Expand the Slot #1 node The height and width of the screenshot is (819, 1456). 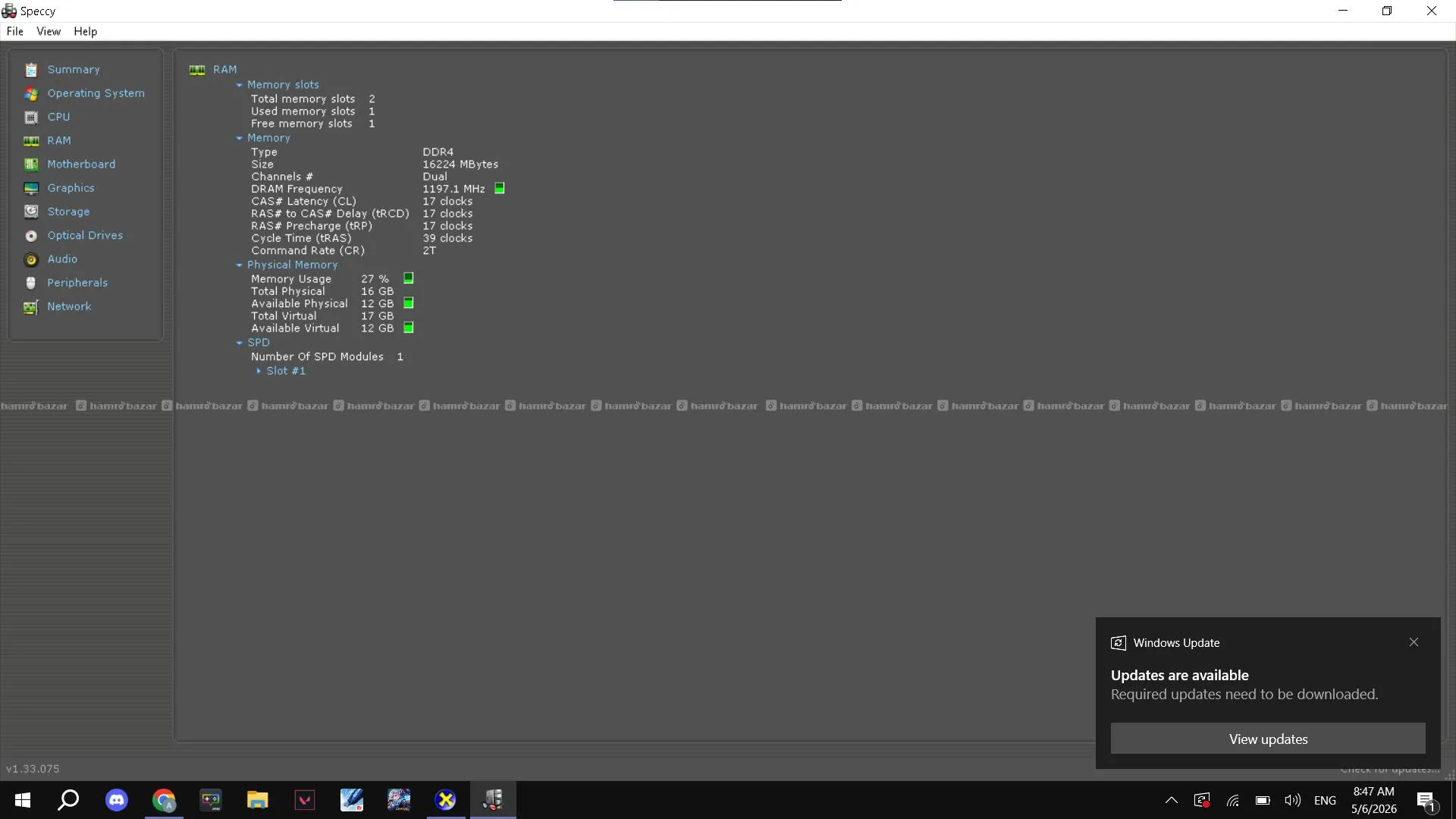point(259,371)
